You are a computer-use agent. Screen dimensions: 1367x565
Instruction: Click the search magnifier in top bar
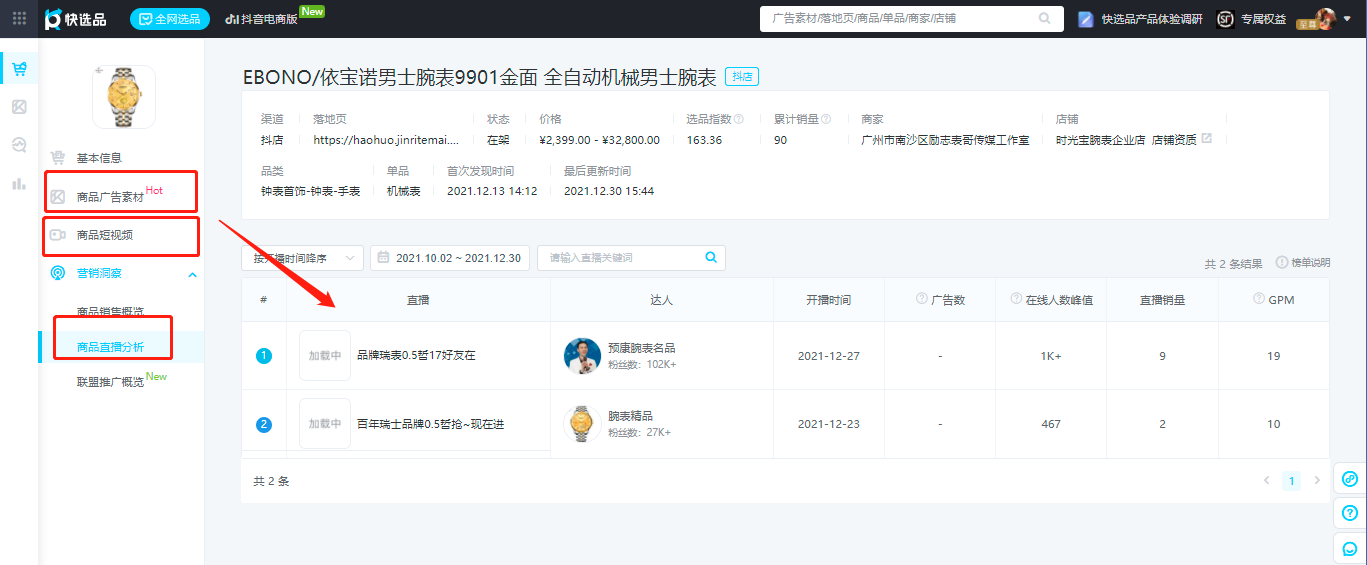click(x=1044, y=19)
